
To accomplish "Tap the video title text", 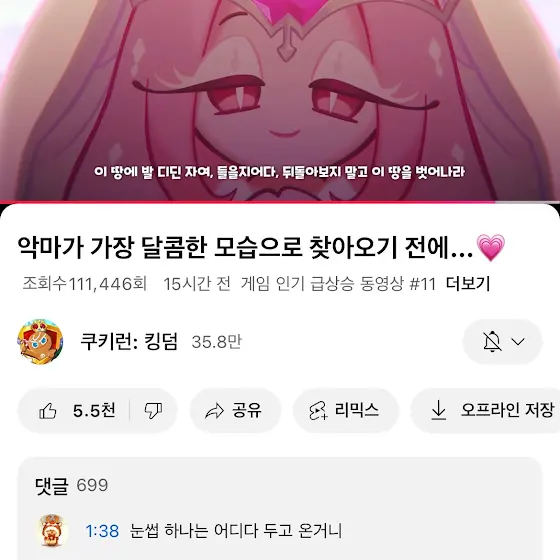I will coord(261,248).
